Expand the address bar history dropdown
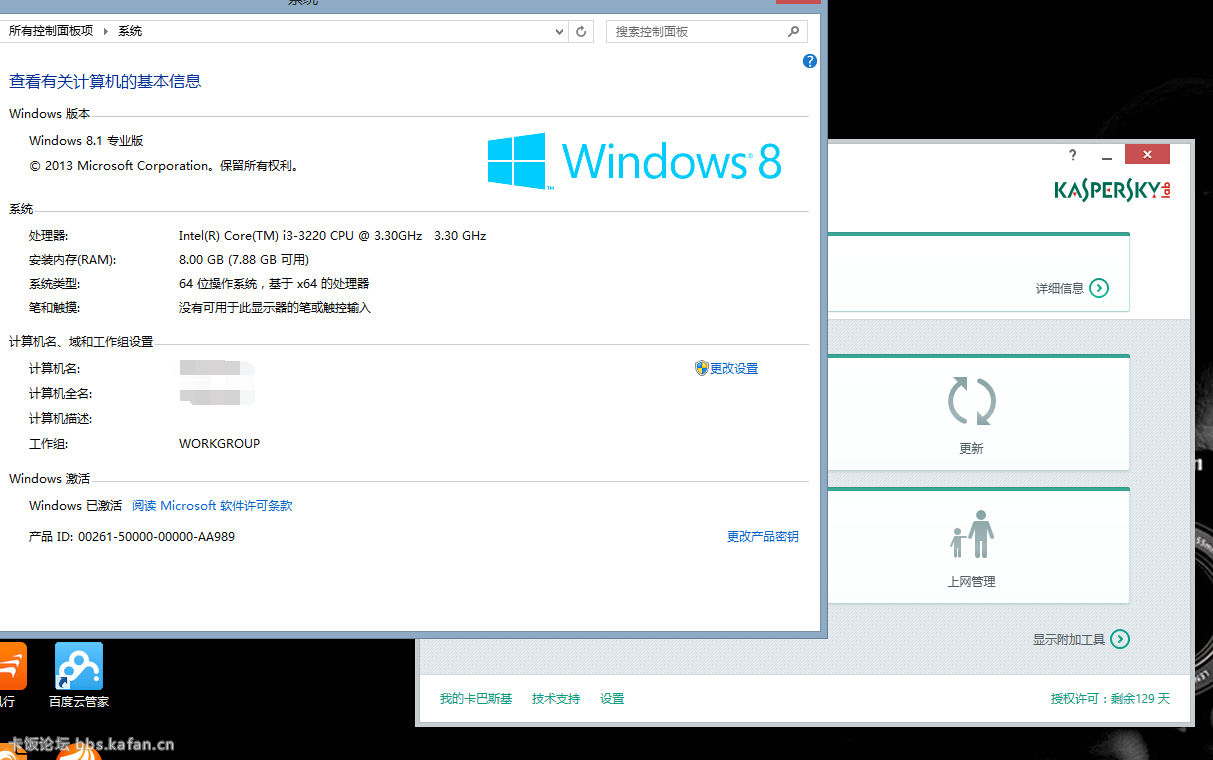 coord(560,31)
